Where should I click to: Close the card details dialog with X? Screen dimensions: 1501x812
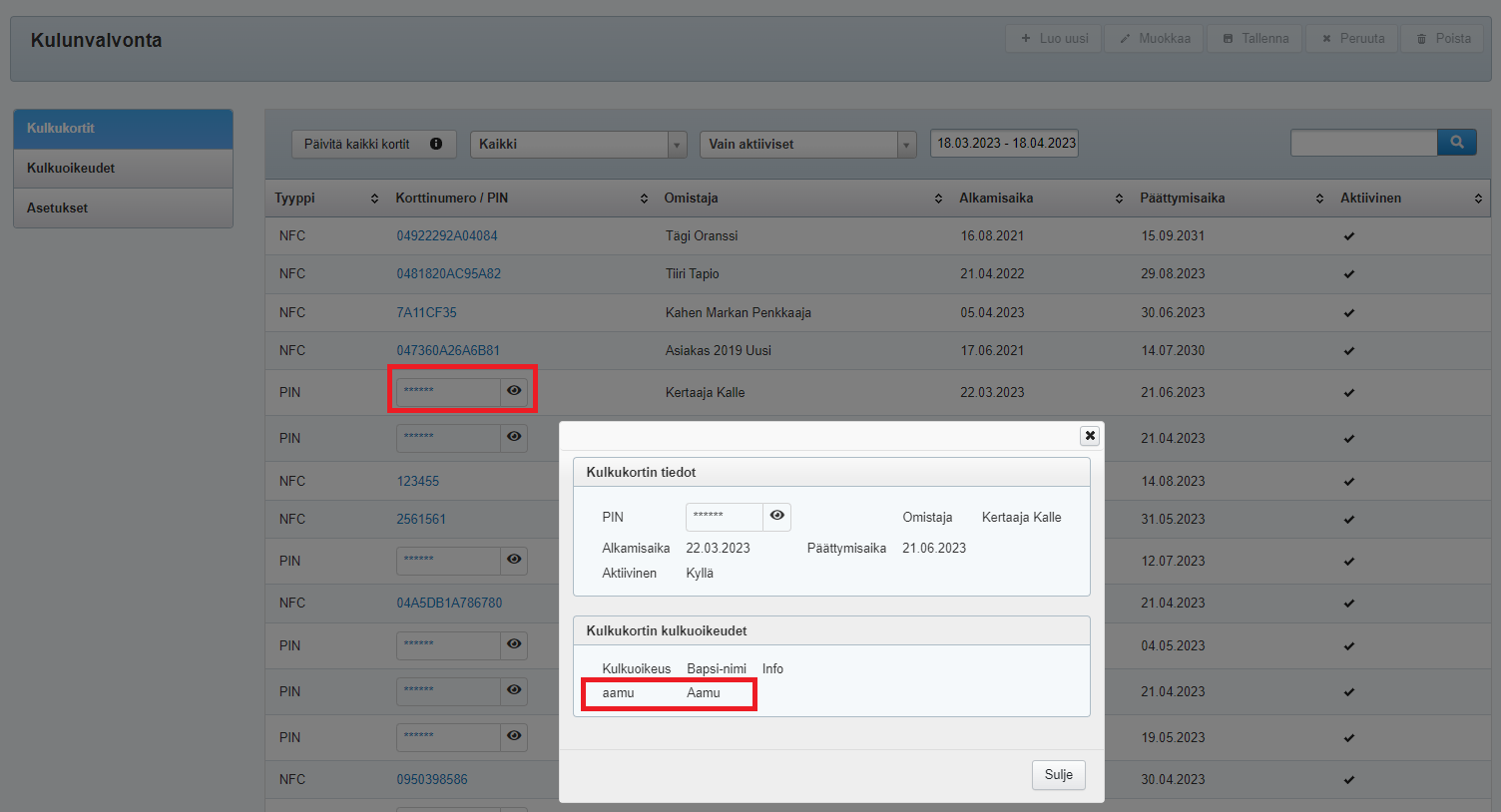[x=1090, y=436]
